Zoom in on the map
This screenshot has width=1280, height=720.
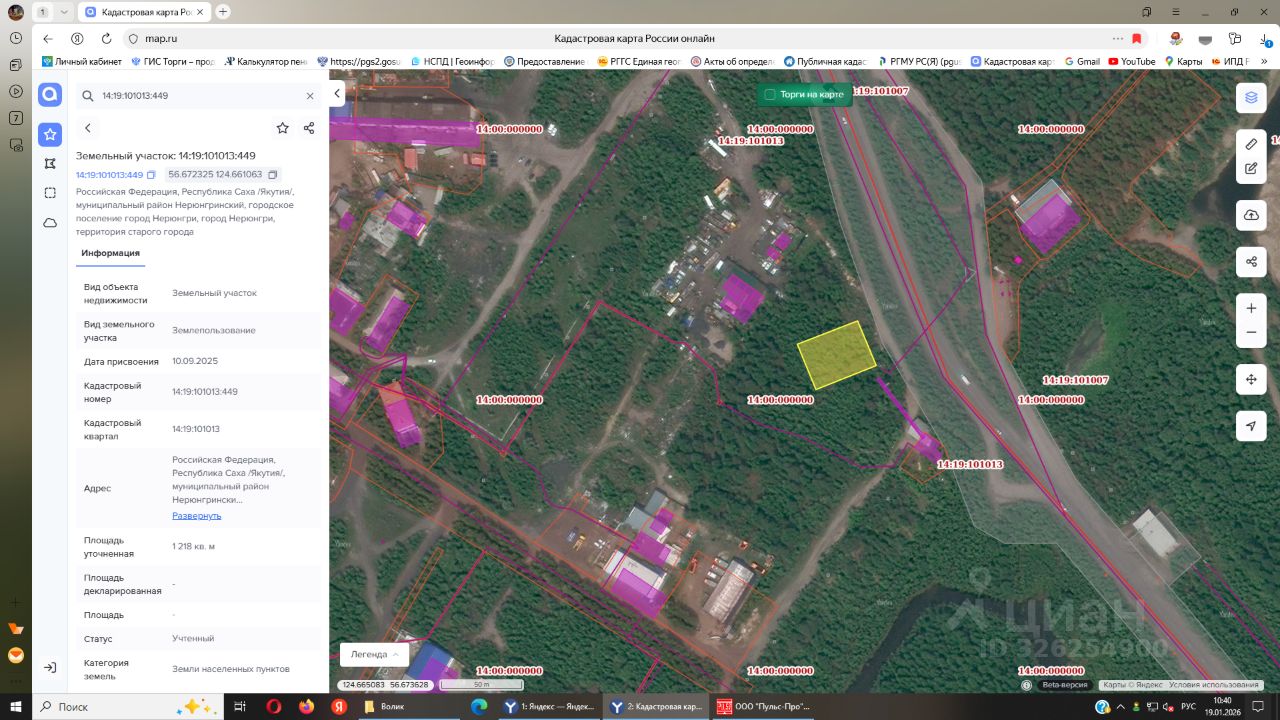pos(1251,308)
